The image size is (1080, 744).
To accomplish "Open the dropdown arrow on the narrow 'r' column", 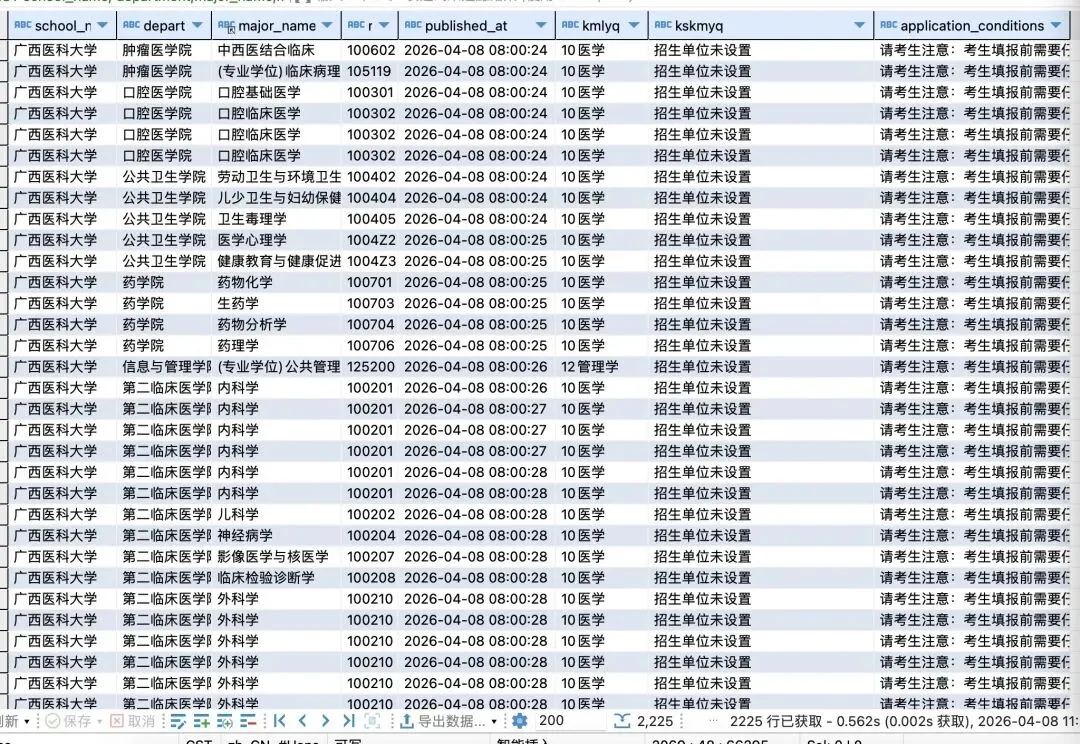I will click(x=384, y=25).
